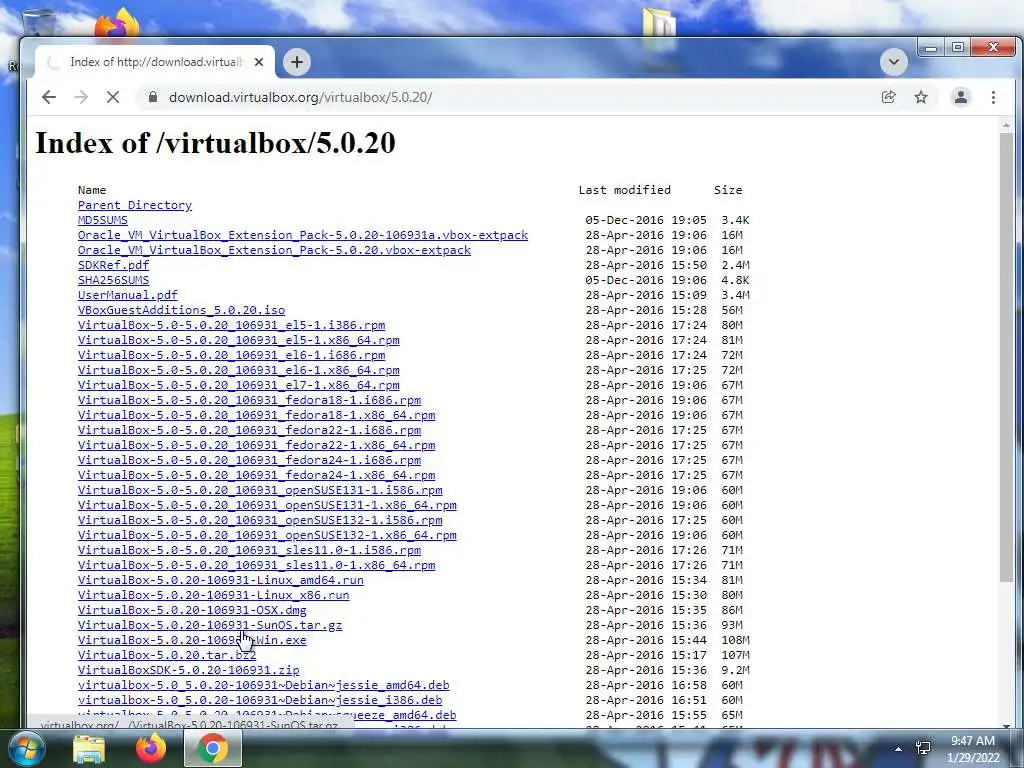Click the Firefox desktop shortcut icon
This screenshot has width=1024, height=768.
point(118,24)
